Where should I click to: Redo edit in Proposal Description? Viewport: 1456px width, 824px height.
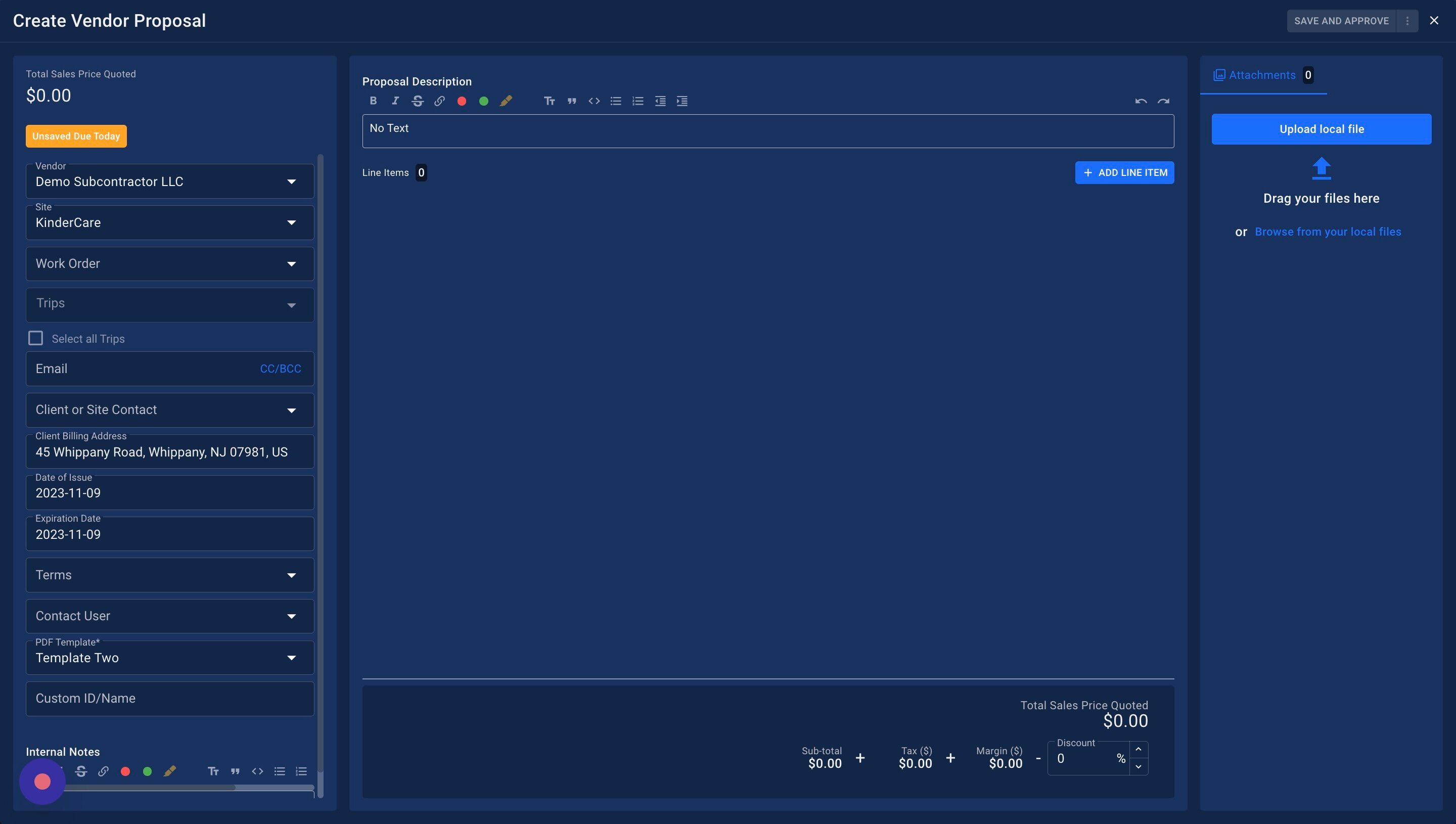coord(1163,101)
